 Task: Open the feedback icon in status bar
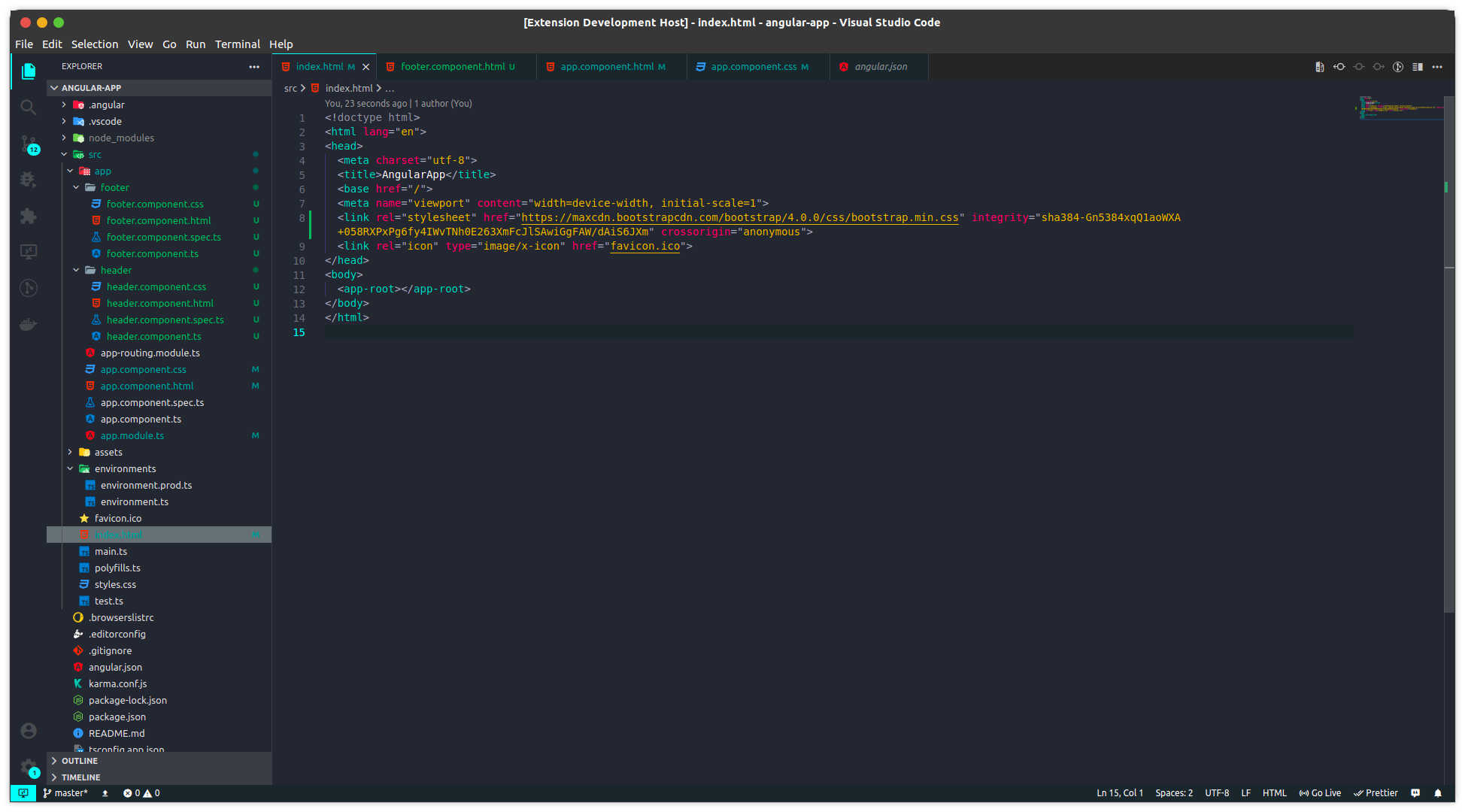point(1415,793)
